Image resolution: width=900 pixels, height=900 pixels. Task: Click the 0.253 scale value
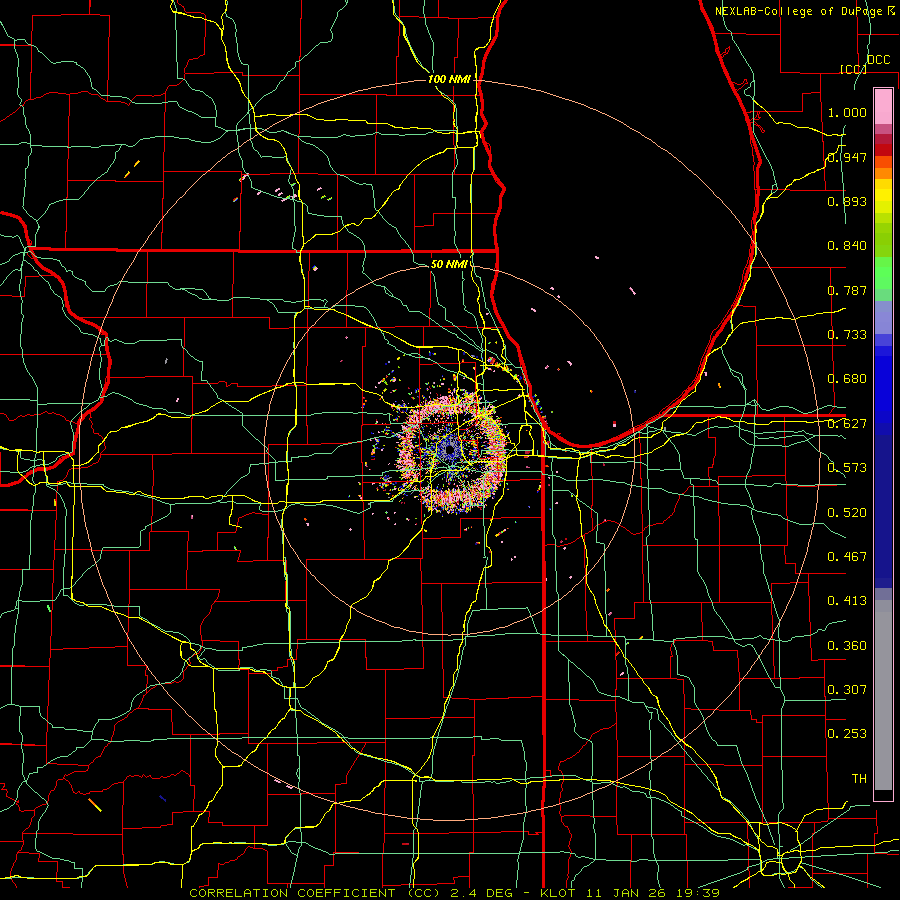point(847,734)
